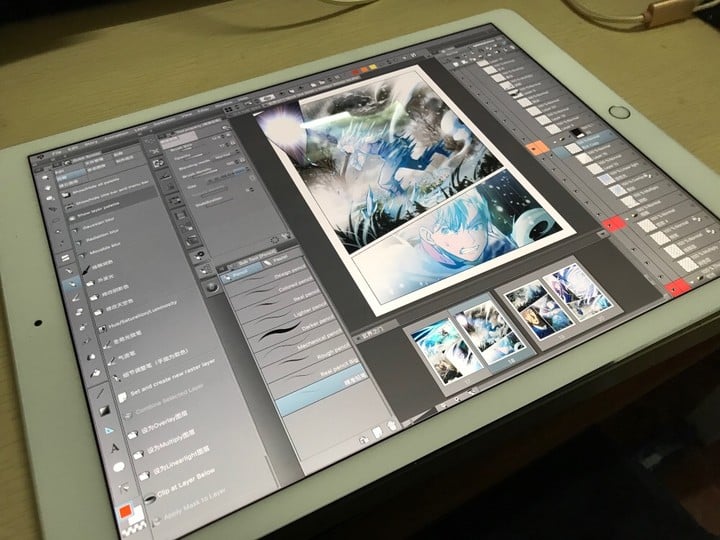Pick the red main color swatch
This screenshot has width=720, height=540.
click(x=124, y=511)
